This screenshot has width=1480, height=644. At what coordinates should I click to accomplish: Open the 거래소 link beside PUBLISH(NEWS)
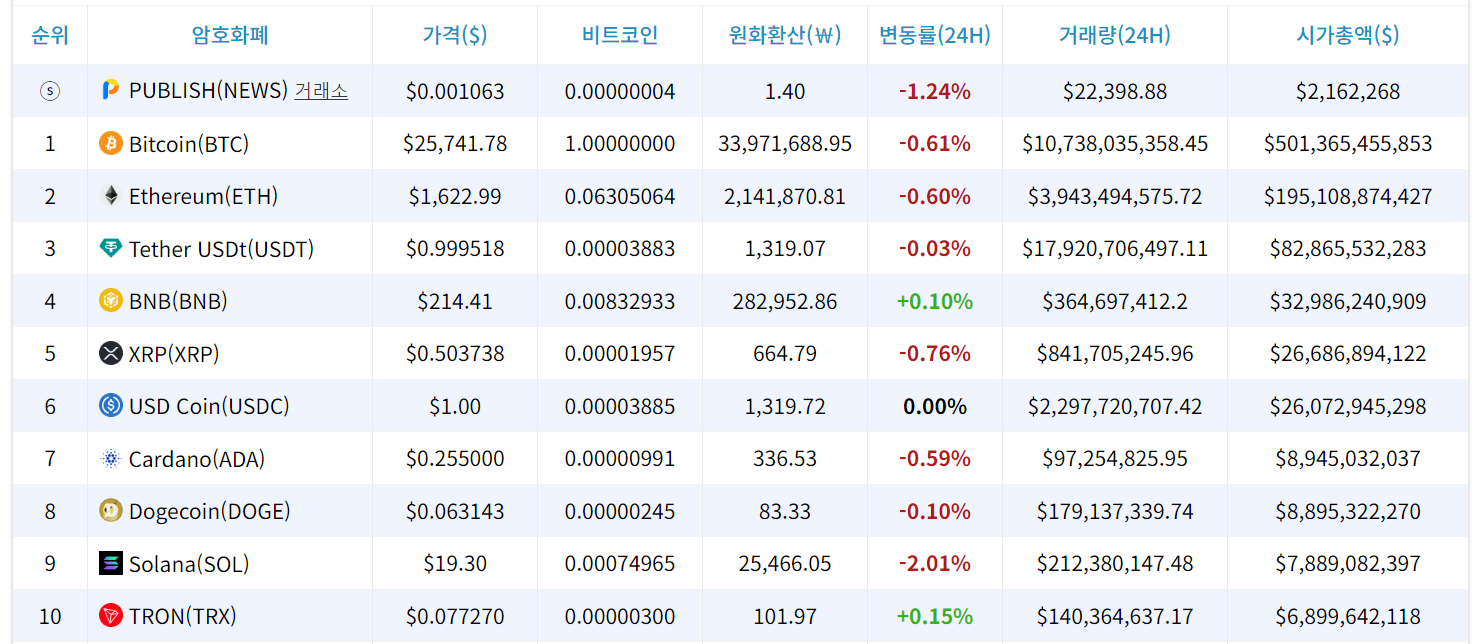pyautogui.click(x=321, y=91)
